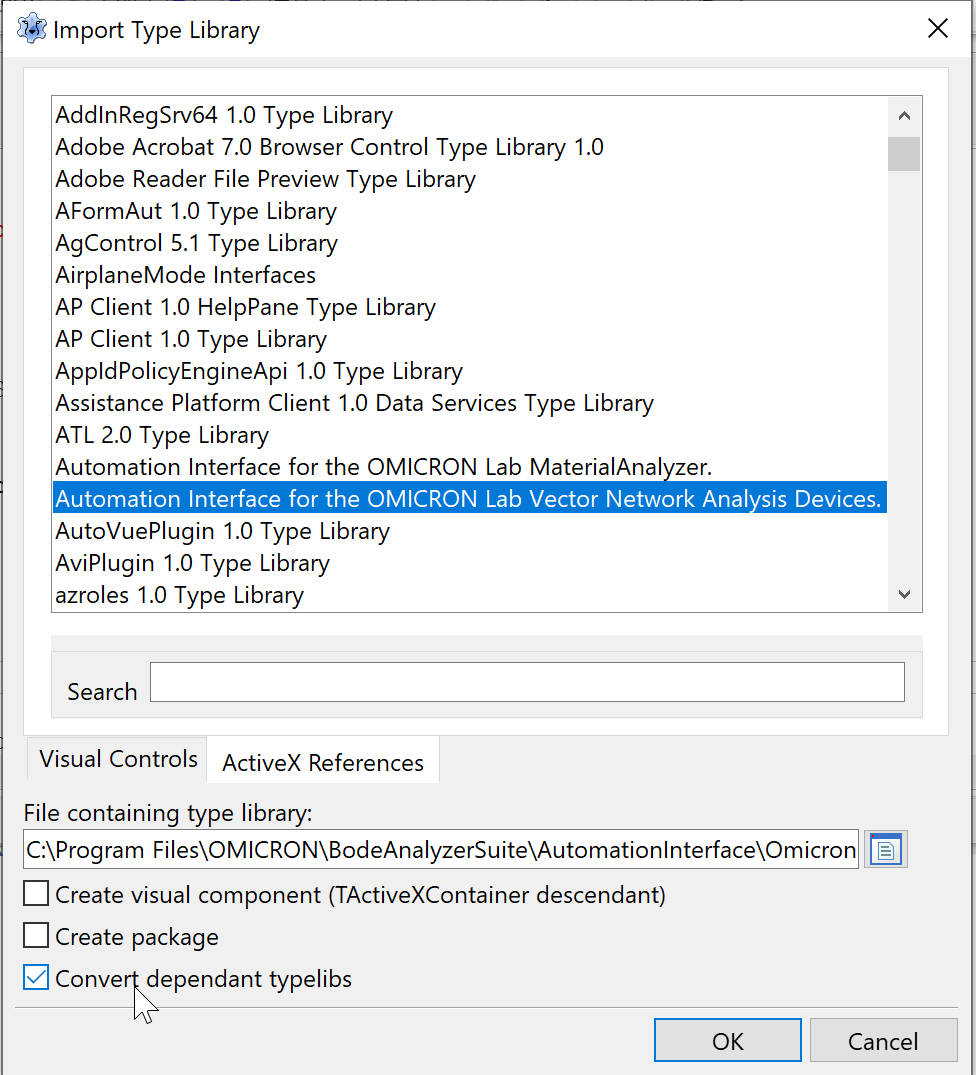This screenshot has height=1075, width=976.
Task: Choose AppIdPolicyEngineApi 1.0 Type Library
Action: (470, 371)
